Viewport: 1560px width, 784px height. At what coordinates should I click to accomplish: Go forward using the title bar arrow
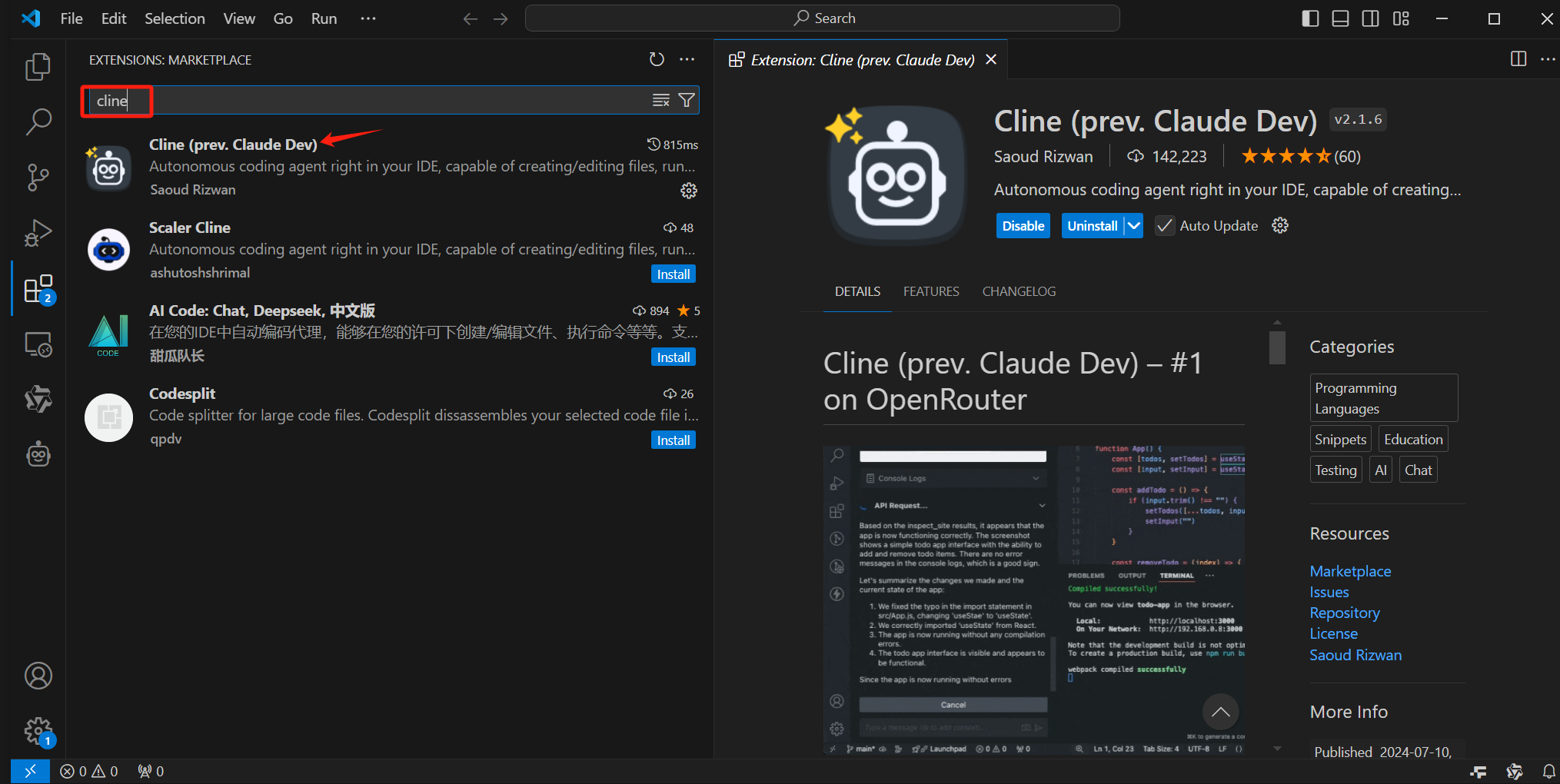(x=501, y=18)
